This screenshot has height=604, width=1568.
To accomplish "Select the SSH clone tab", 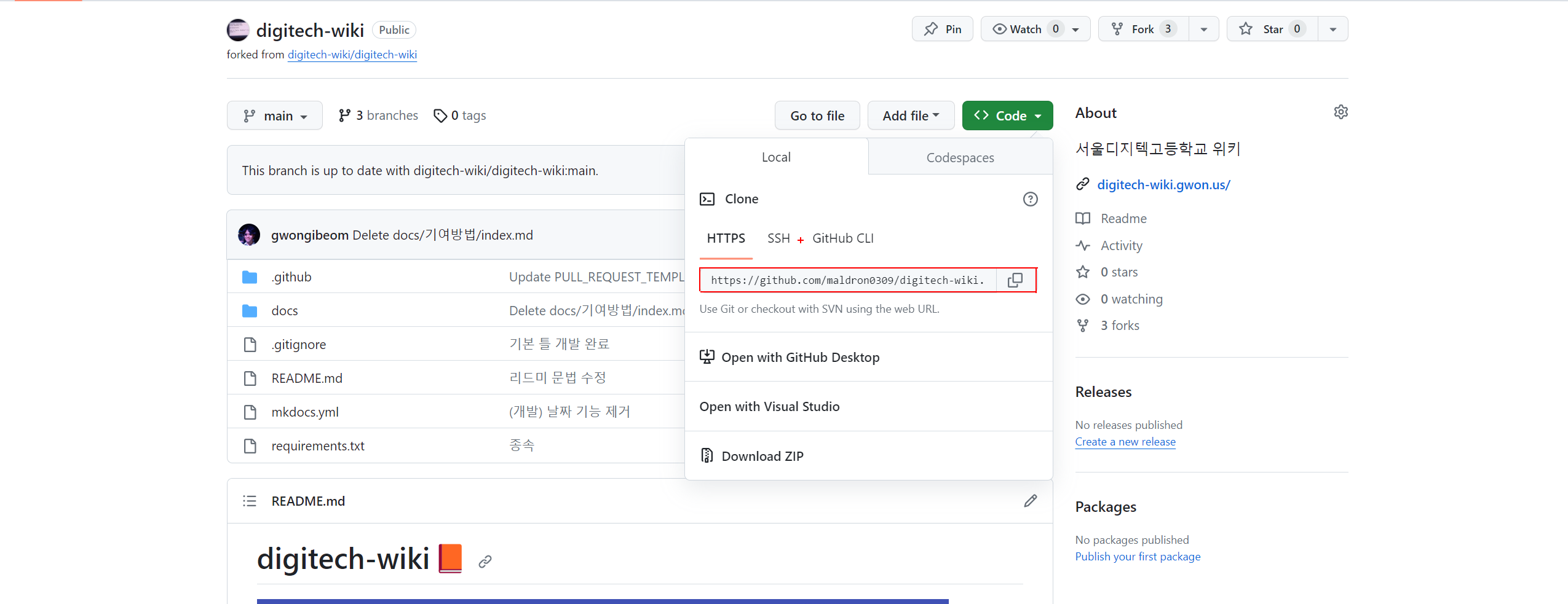I will pyautogui.click(x=778, y=238).
